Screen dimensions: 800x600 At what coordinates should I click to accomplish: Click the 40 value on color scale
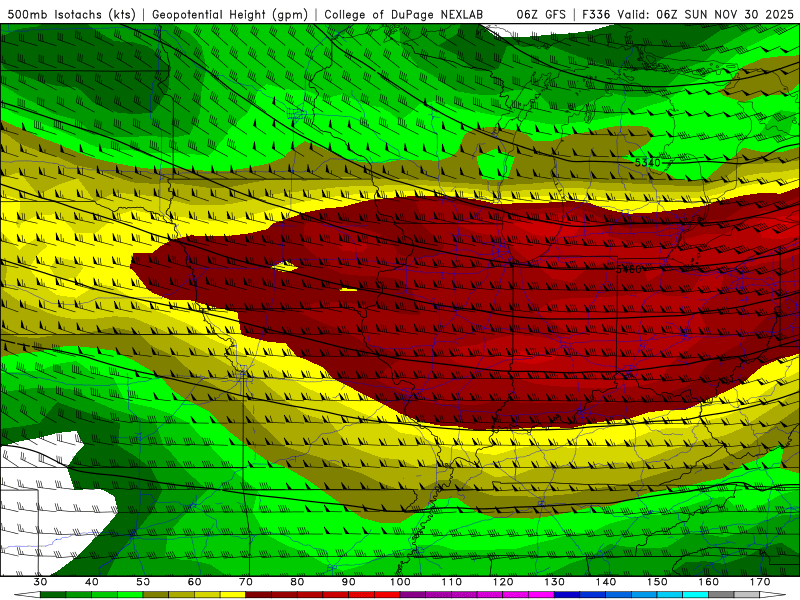(x=92, y=582)
